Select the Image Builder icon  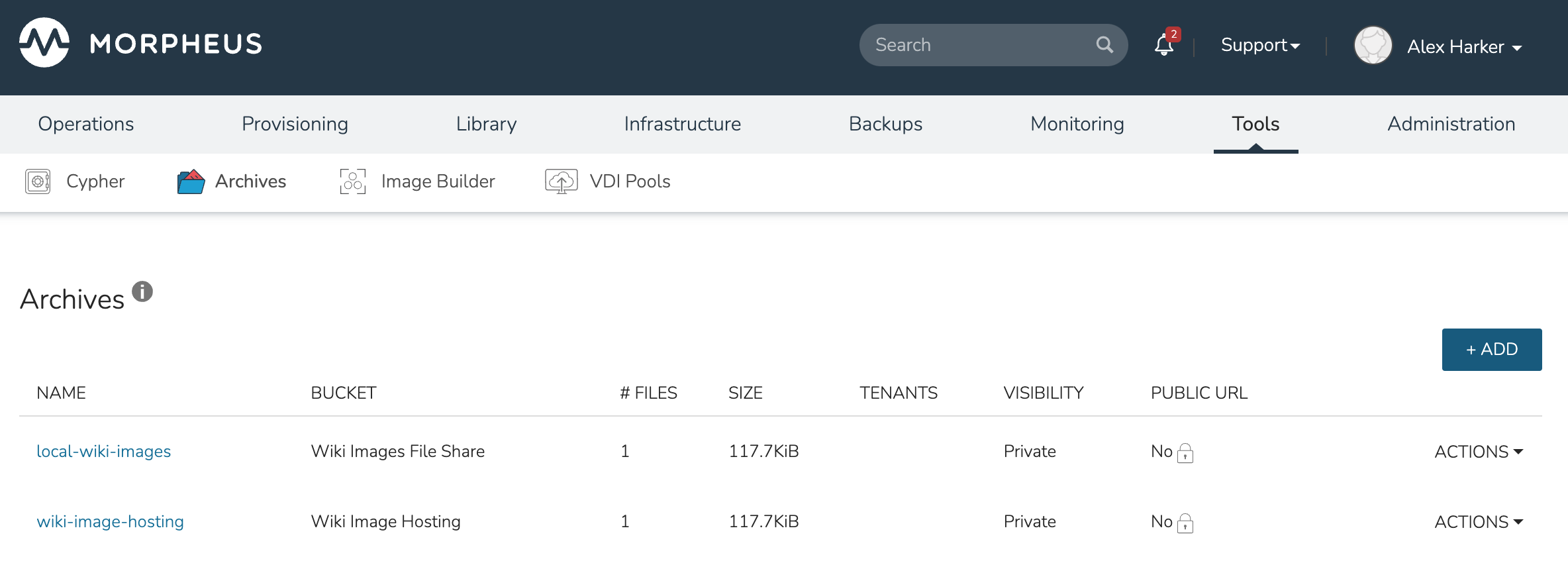click(x=353, y=181)
